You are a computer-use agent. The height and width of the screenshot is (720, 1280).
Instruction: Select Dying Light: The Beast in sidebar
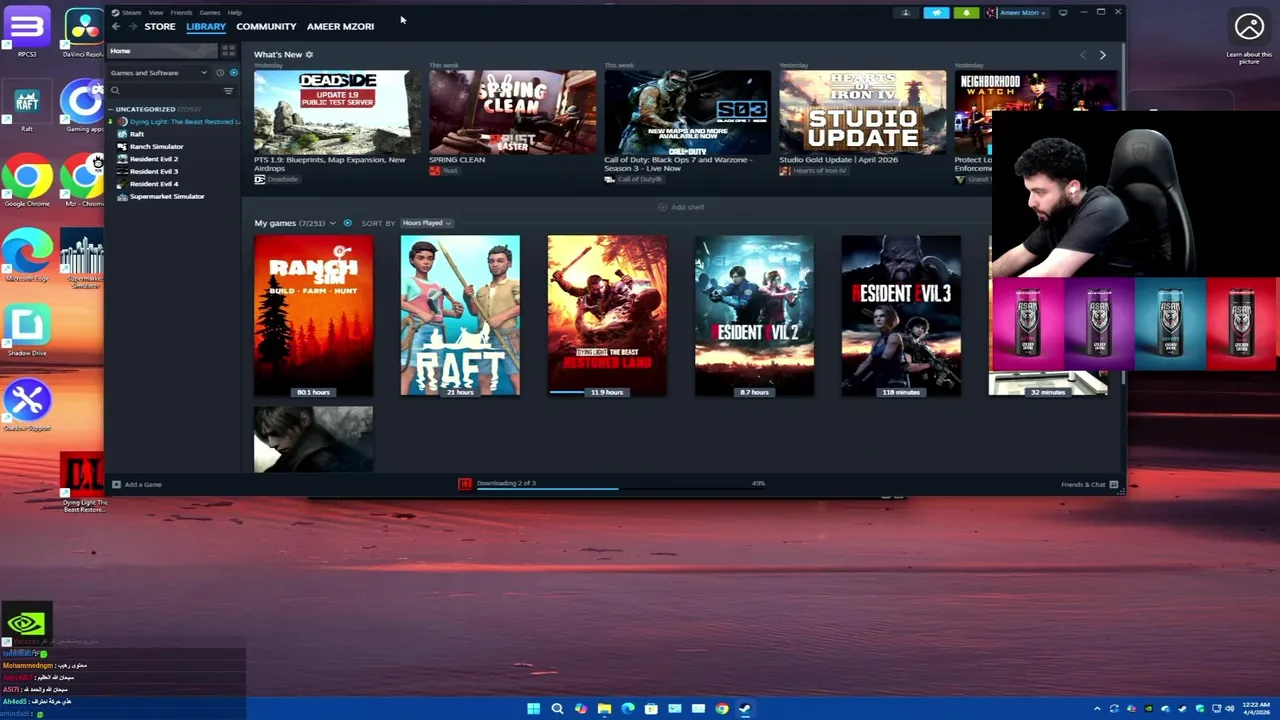180,122
